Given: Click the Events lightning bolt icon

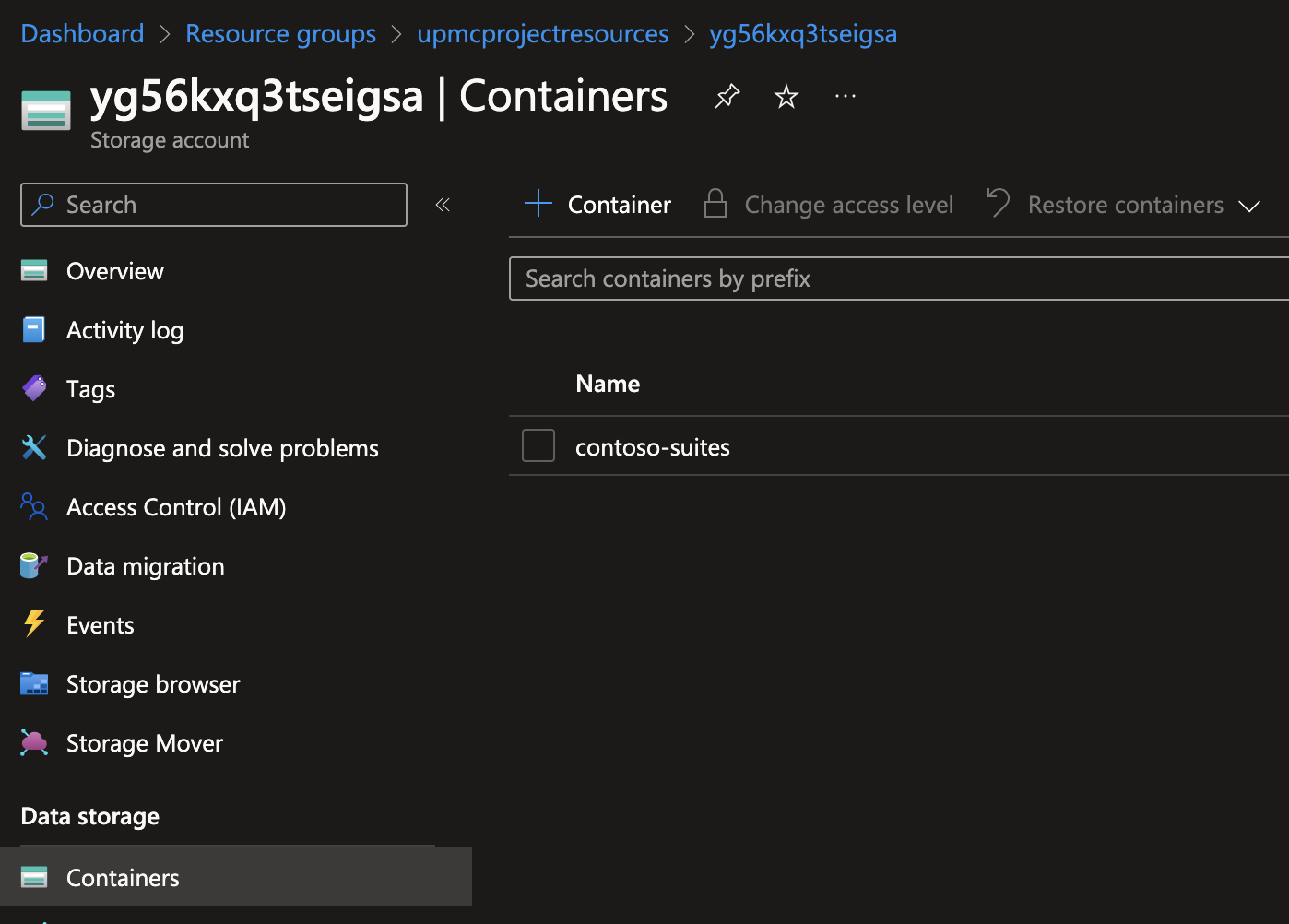Looking at the screenshot, I should (34, 624).
